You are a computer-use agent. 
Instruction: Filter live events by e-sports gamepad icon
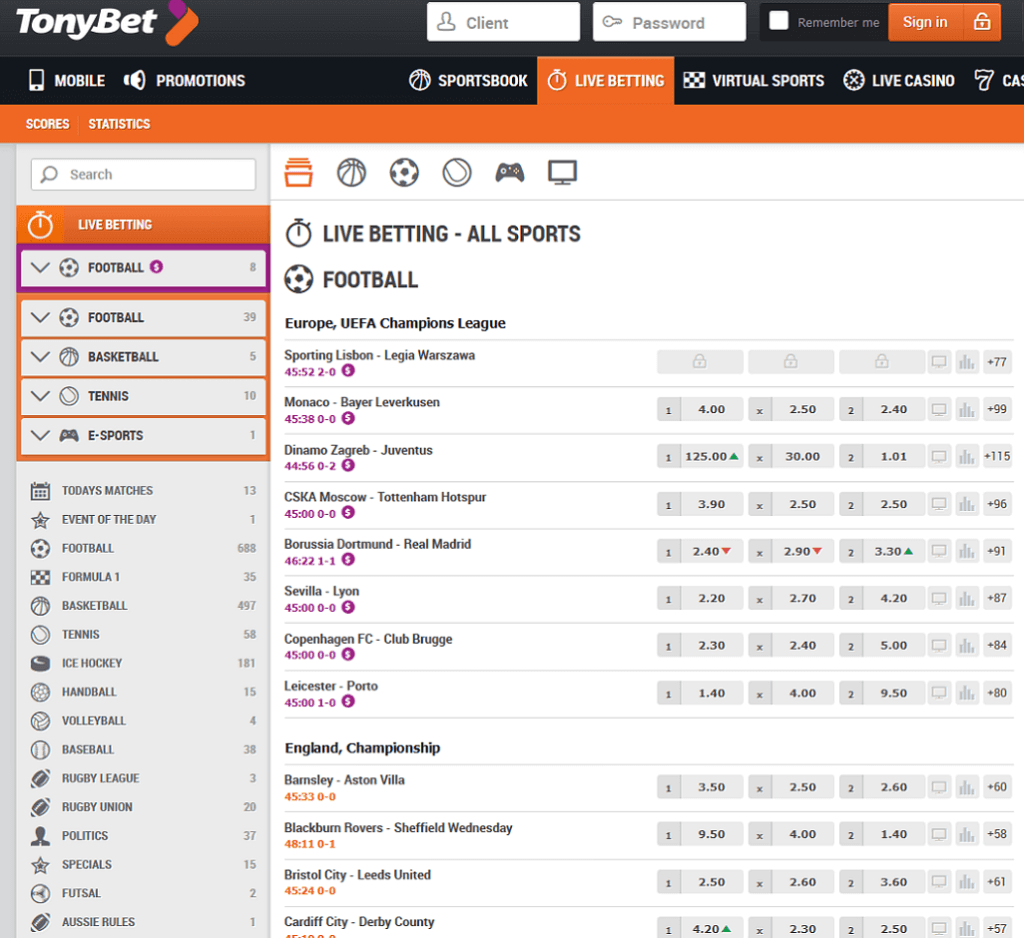pos(510,172)
